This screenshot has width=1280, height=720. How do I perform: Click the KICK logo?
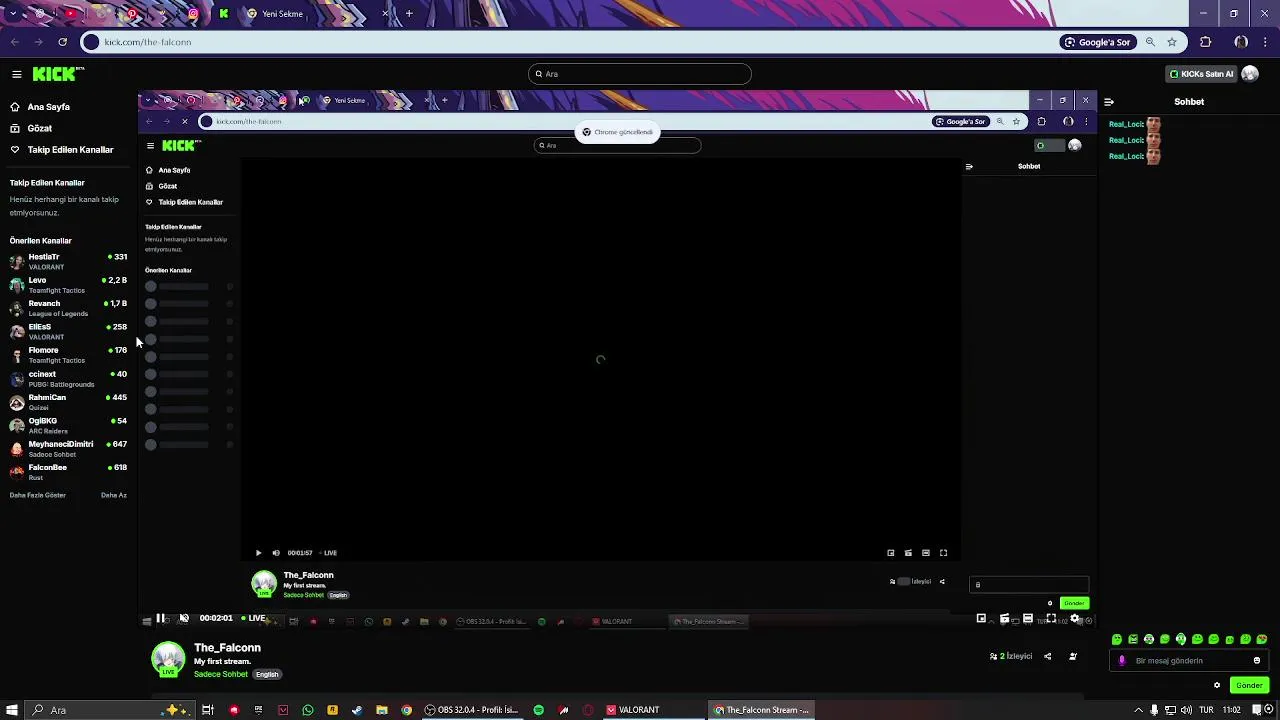(58, 74)
